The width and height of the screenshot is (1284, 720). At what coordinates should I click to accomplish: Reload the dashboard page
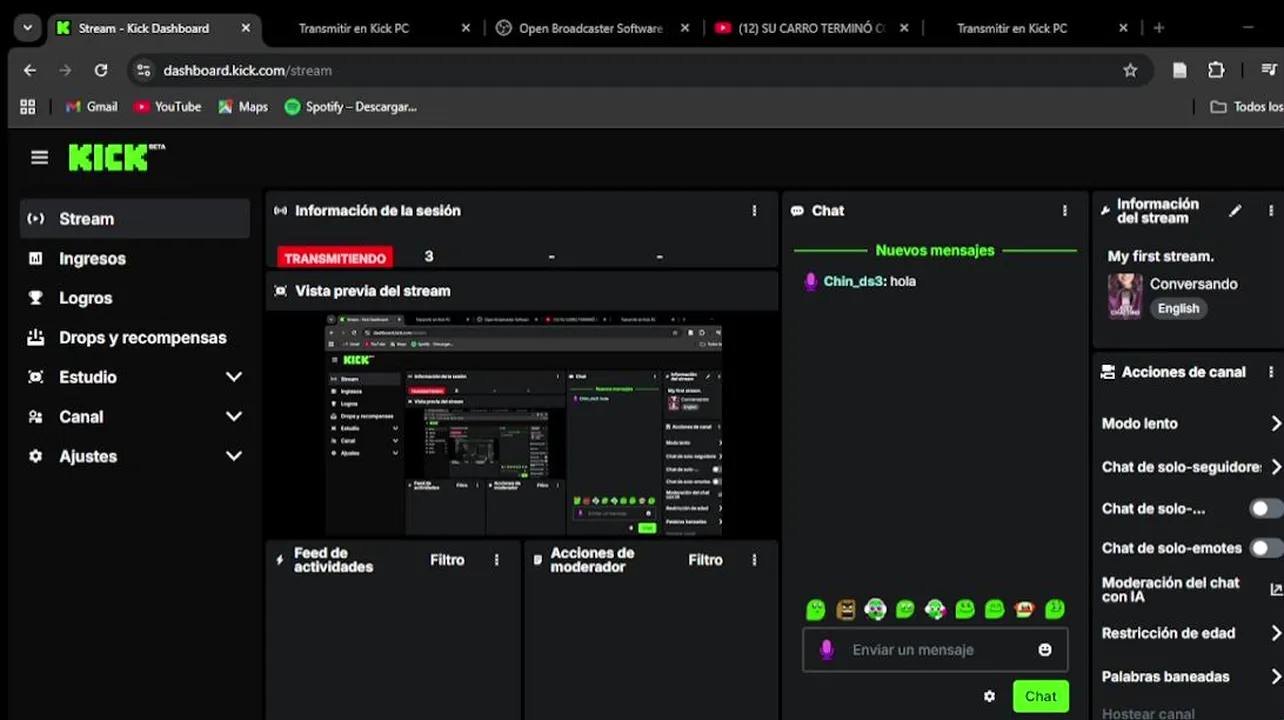pos(101,70)
